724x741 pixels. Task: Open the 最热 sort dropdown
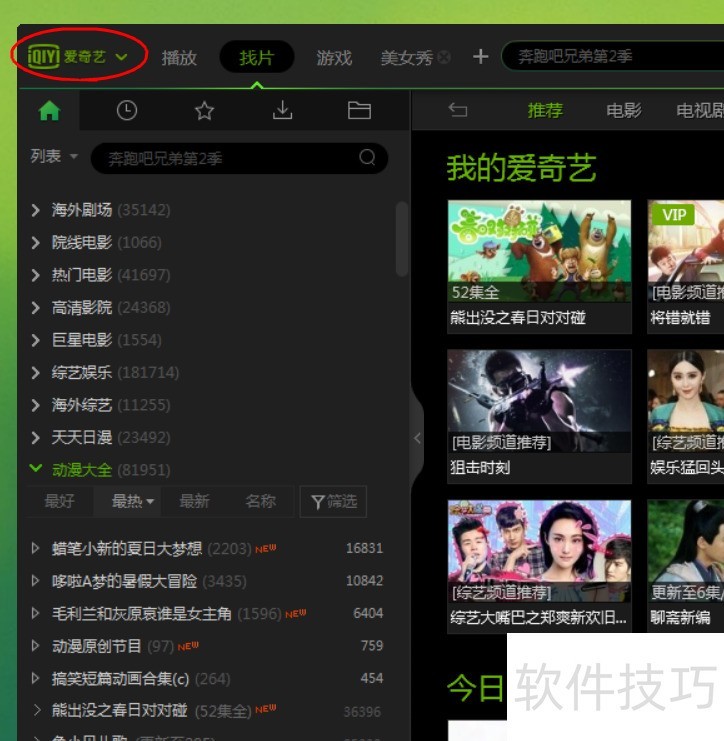pyautogui.click(x=133, y=501)
